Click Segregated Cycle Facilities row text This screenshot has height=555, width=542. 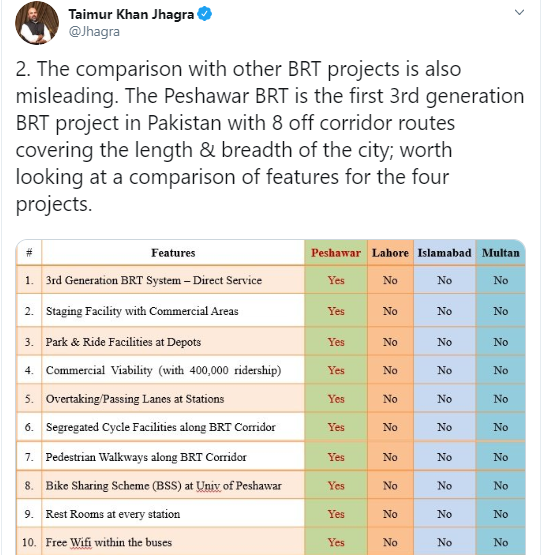coord(160,427)
